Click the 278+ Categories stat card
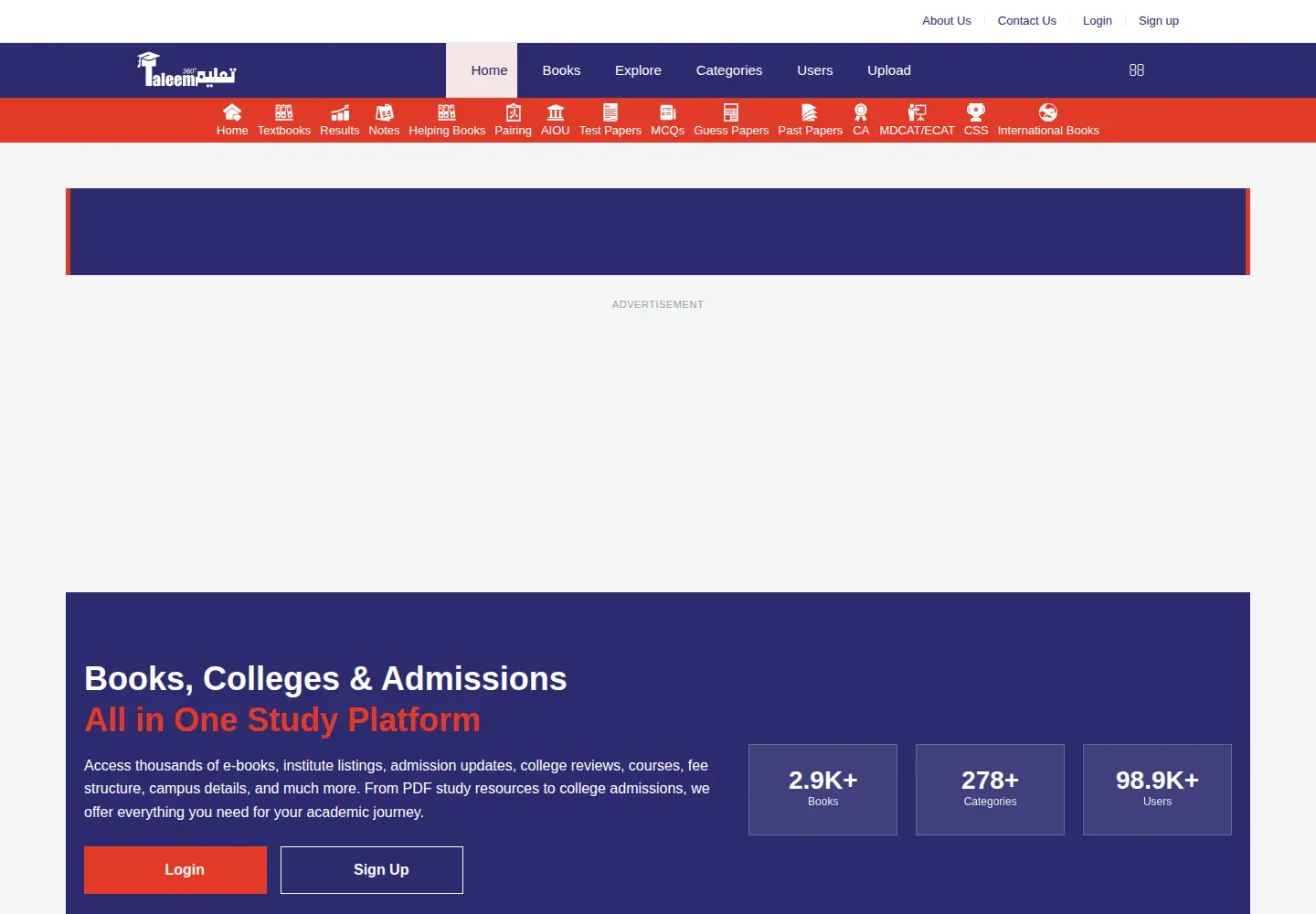 point(990,790)
